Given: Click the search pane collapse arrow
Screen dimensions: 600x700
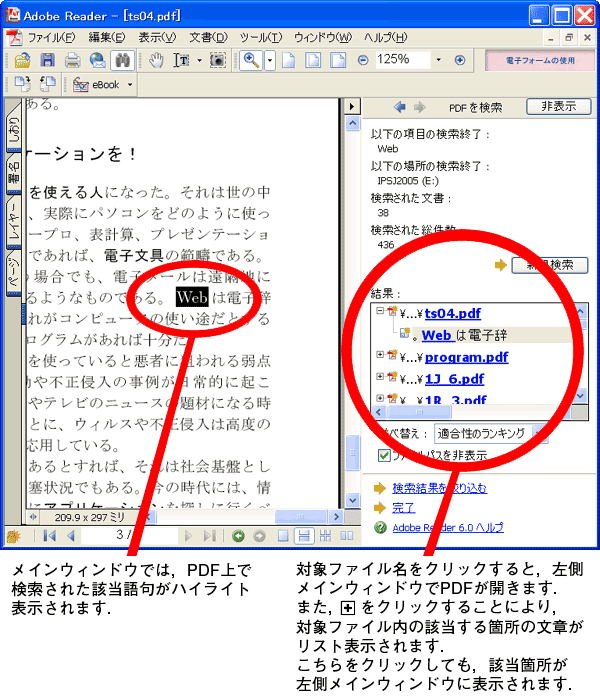Looking at the screenshot, I should click(352, 106).
